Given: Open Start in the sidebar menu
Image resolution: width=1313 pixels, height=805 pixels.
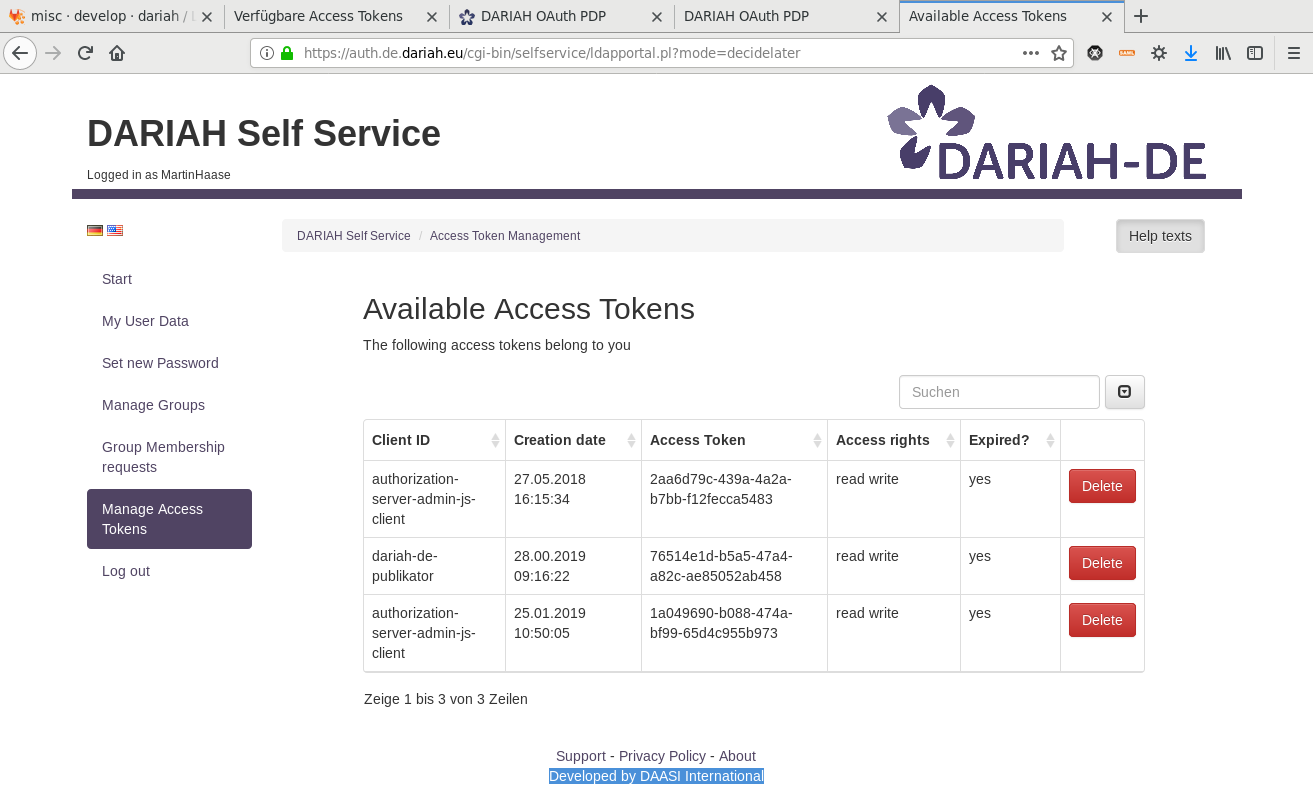Looking at the screenshot, I should pos(169,279).
